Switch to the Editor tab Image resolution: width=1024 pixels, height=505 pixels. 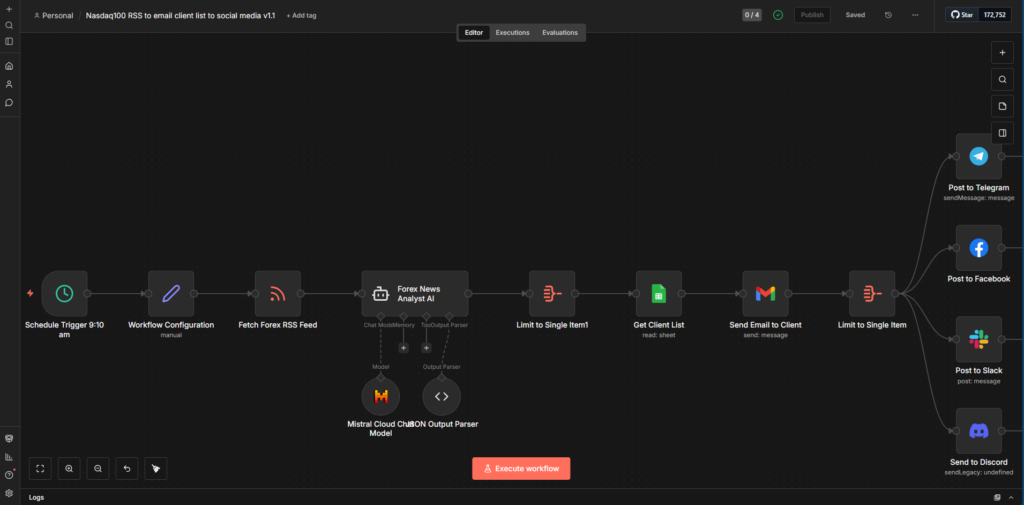point(473,33)
